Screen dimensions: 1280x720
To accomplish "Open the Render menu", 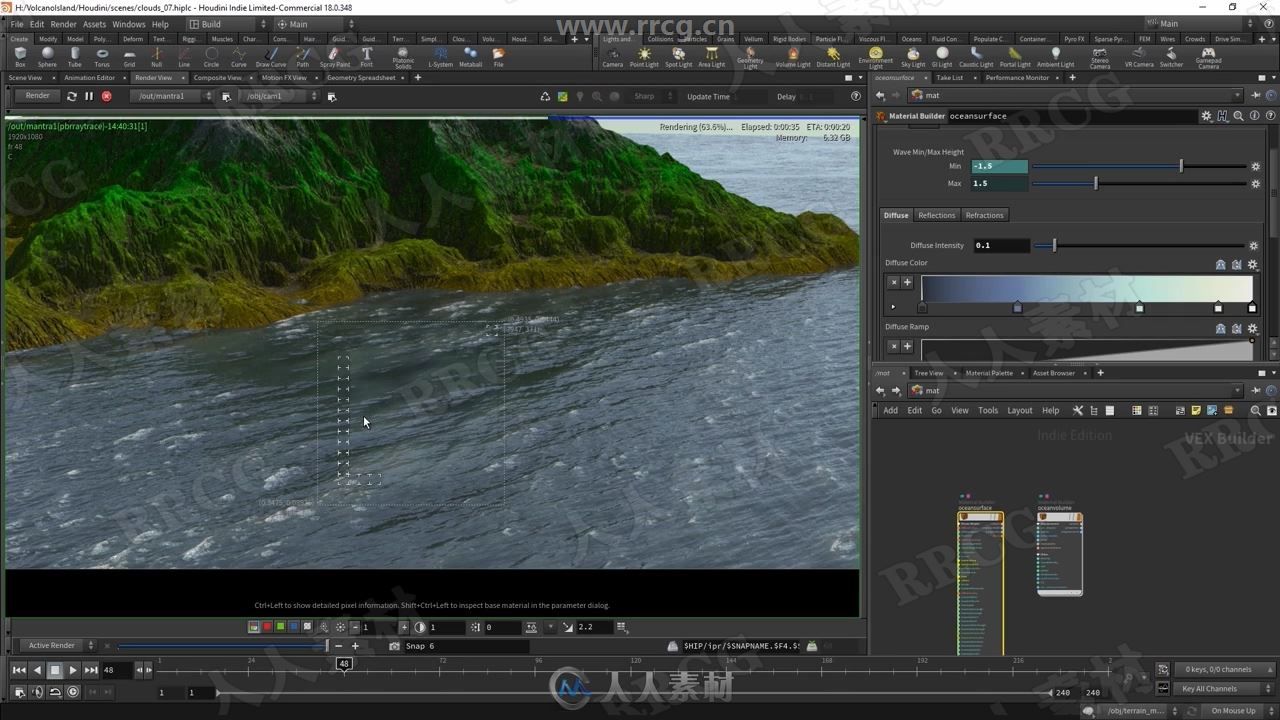I will click(63, 24).
